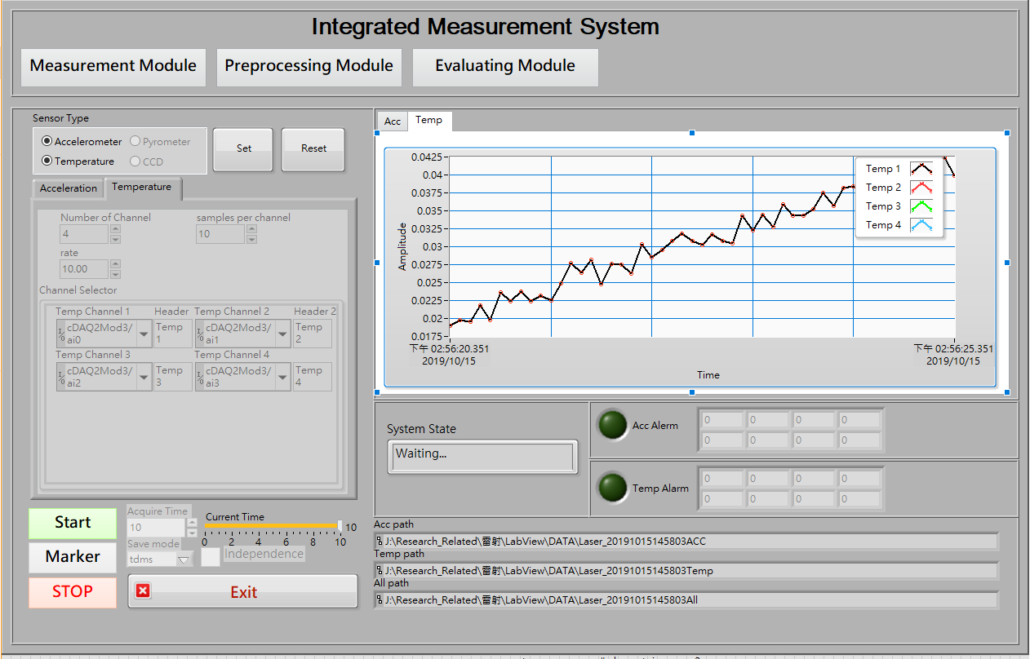
Task: Click the Temp 2 legend plot icon
Action: pos(921,188)
